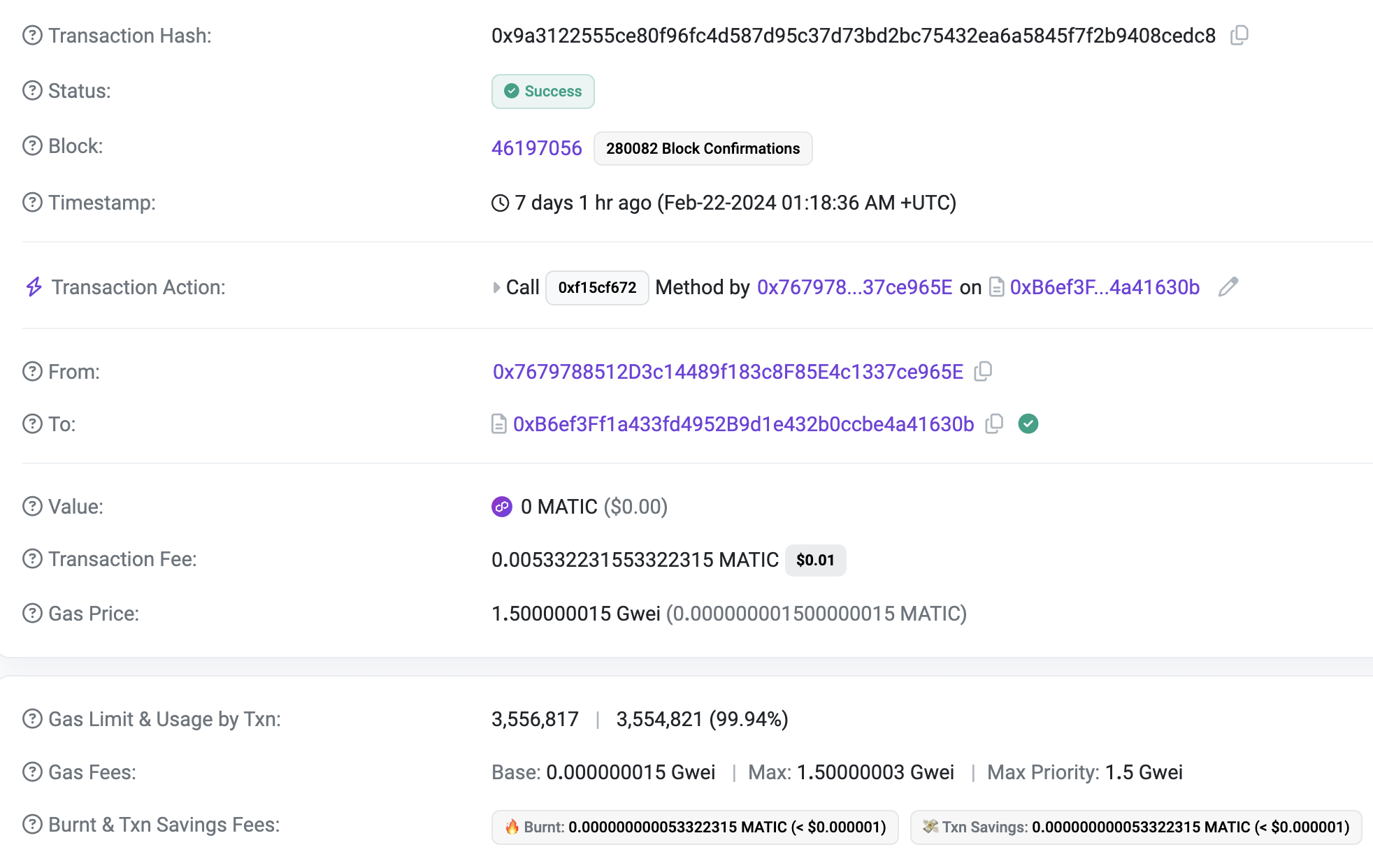This screenshot has width=1373, height=868.
Task: Click the green verified checkmark beside To address
Action: [1028, 424]
